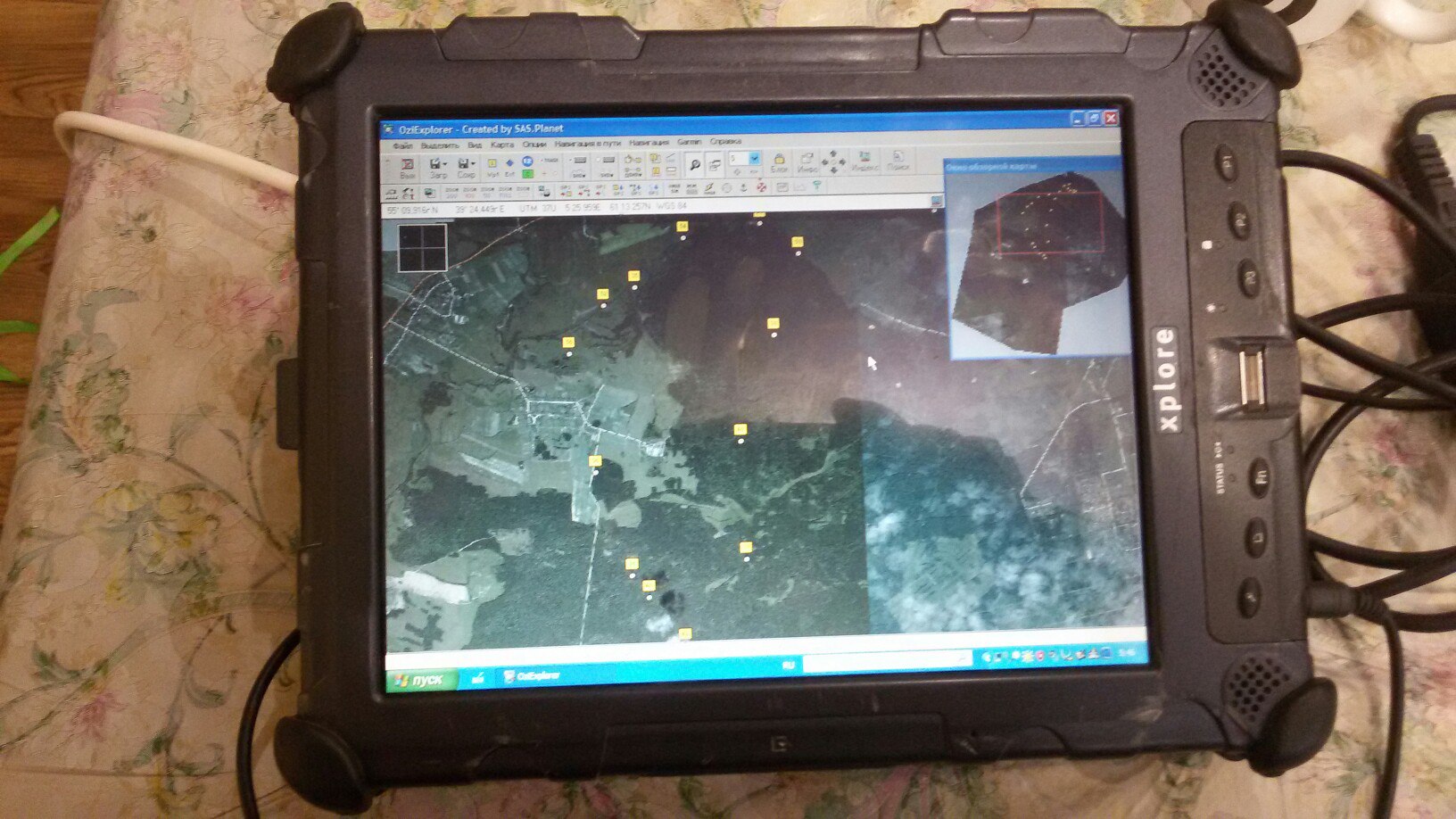This screenshot has height=819, width=1456.
Task: Open the Навигация в пути menu
Action: (x=587, y=143)
